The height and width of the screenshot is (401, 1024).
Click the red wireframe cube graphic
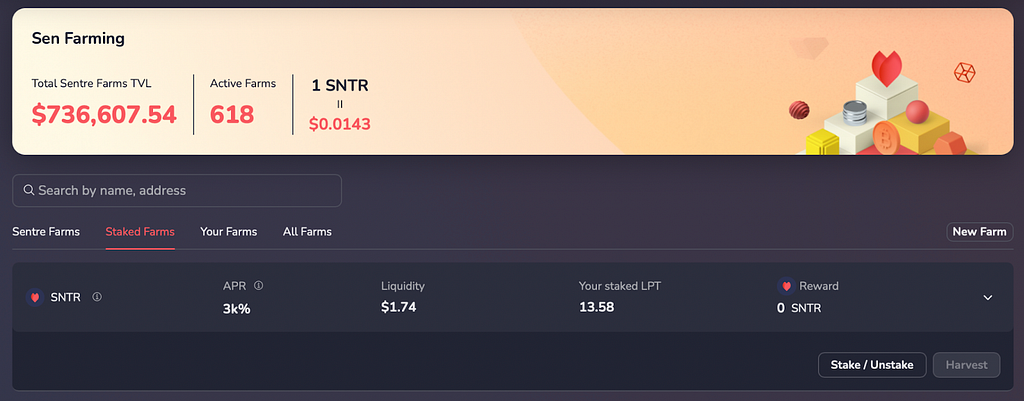[x=964, y=72]
